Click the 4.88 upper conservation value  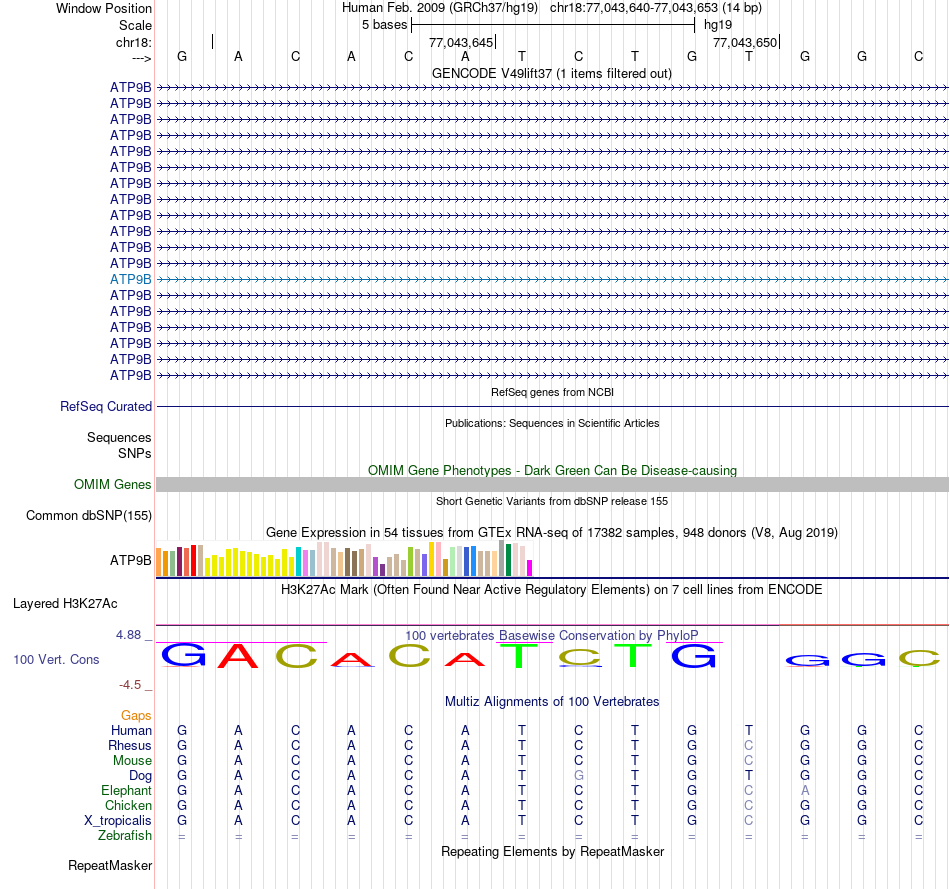[128, 635]
